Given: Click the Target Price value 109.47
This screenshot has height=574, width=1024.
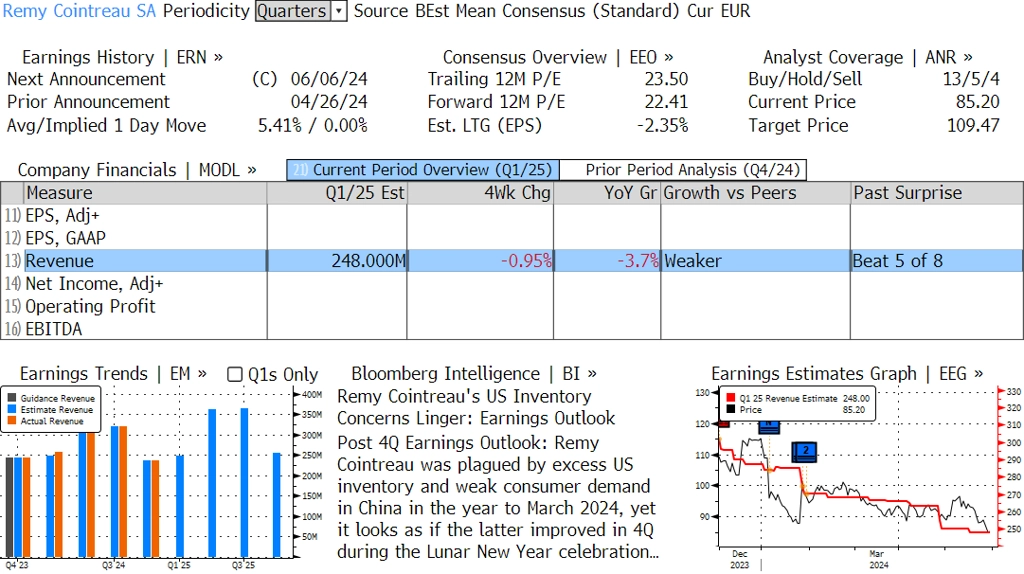Looking at the screenshot, I should click(973, 125).
